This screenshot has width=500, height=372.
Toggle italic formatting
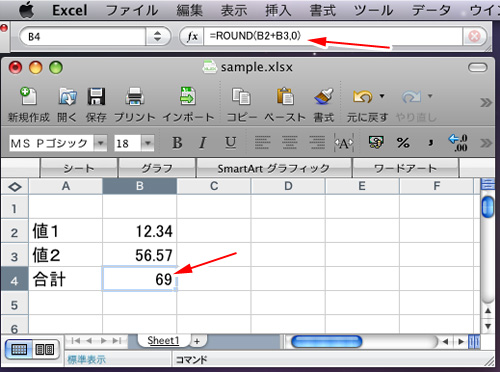(202, 143)
